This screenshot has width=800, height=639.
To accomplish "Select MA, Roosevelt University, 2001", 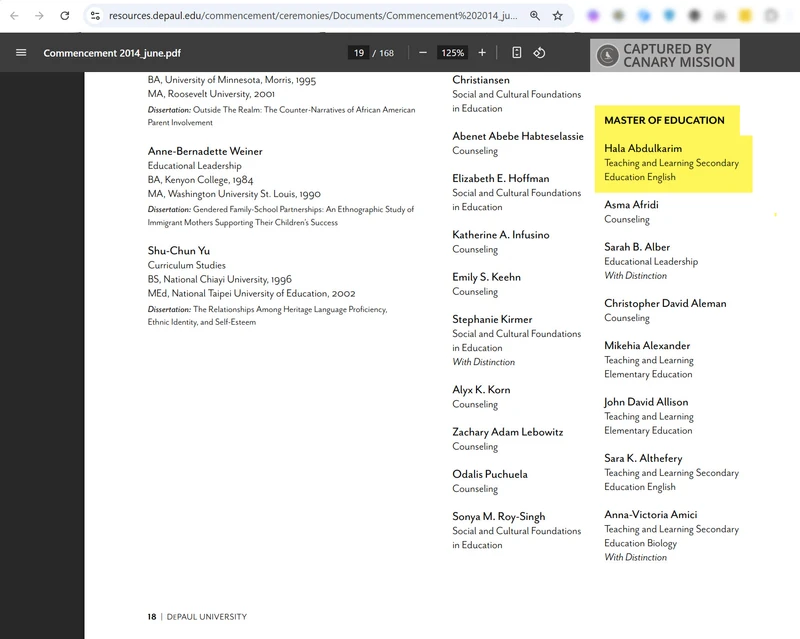I will point(211,94).
